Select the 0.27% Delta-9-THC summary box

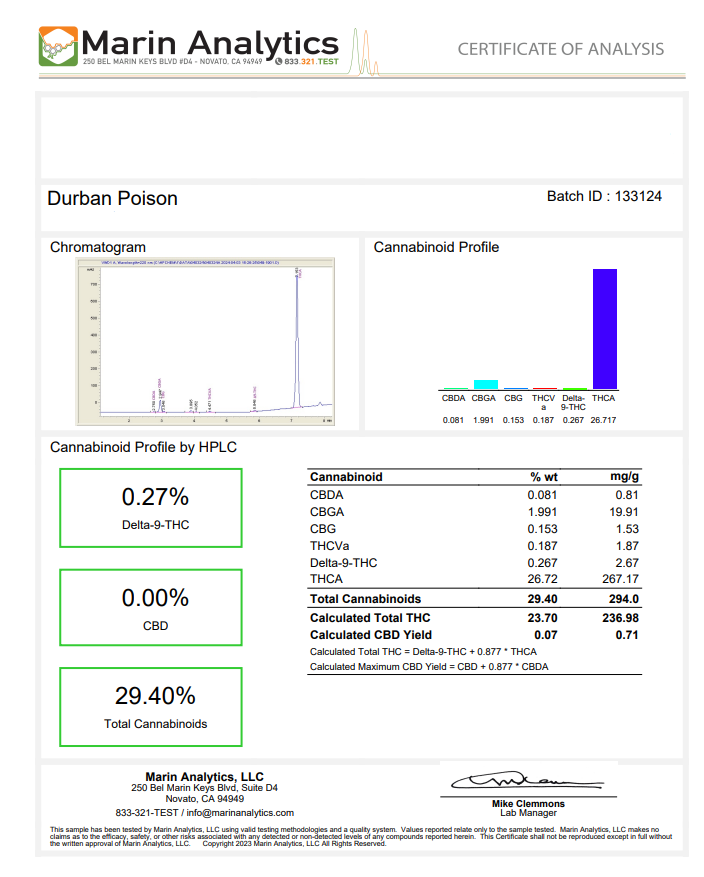[x=151, y=508]
